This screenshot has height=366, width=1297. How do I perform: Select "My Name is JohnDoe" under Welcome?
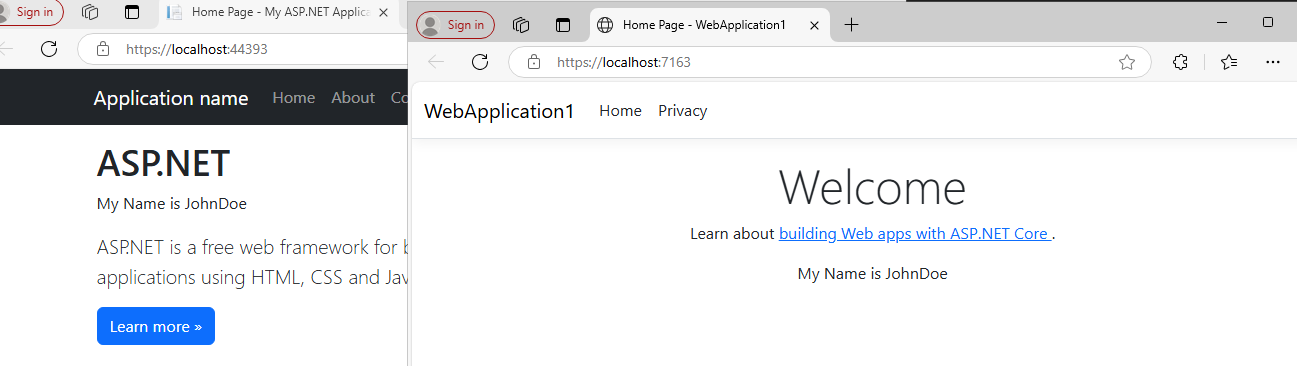(x=872, y=273)
